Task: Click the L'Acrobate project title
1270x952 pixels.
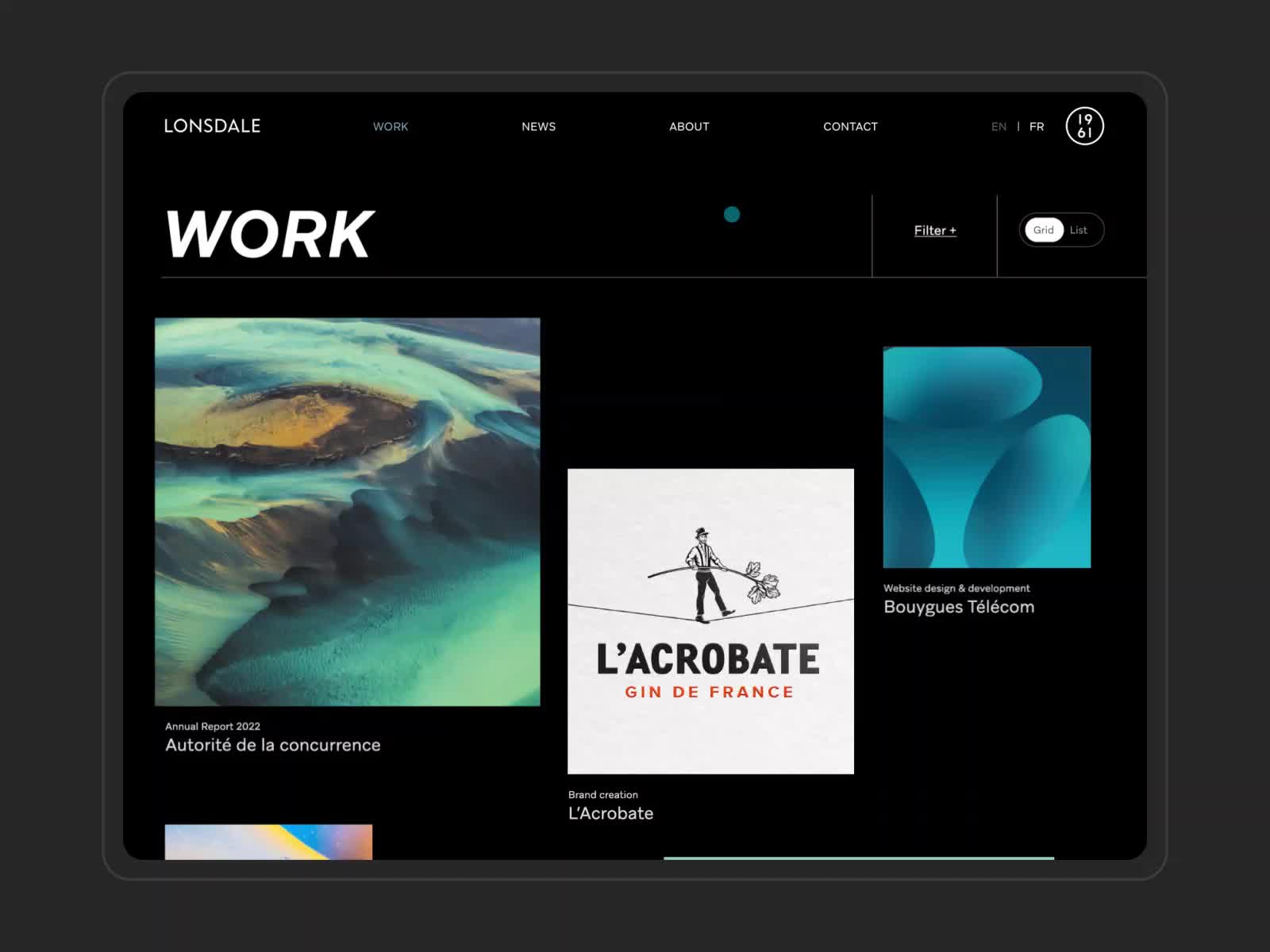Action: pos(610,813)
